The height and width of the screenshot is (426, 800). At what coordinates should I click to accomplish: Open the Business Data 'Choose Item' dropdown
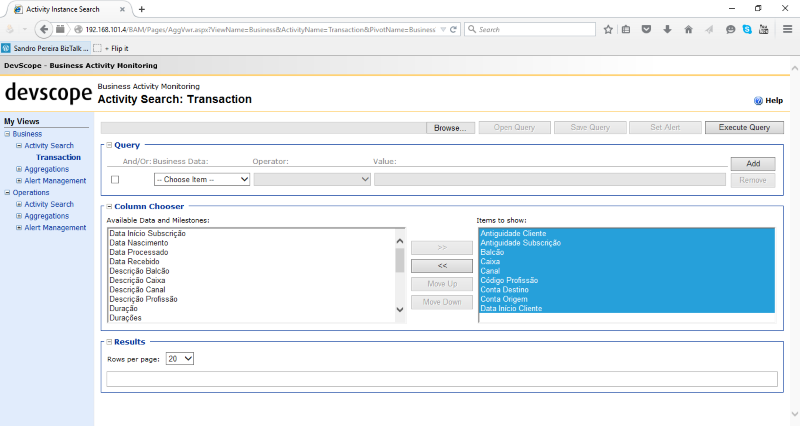tap(201, 179)
